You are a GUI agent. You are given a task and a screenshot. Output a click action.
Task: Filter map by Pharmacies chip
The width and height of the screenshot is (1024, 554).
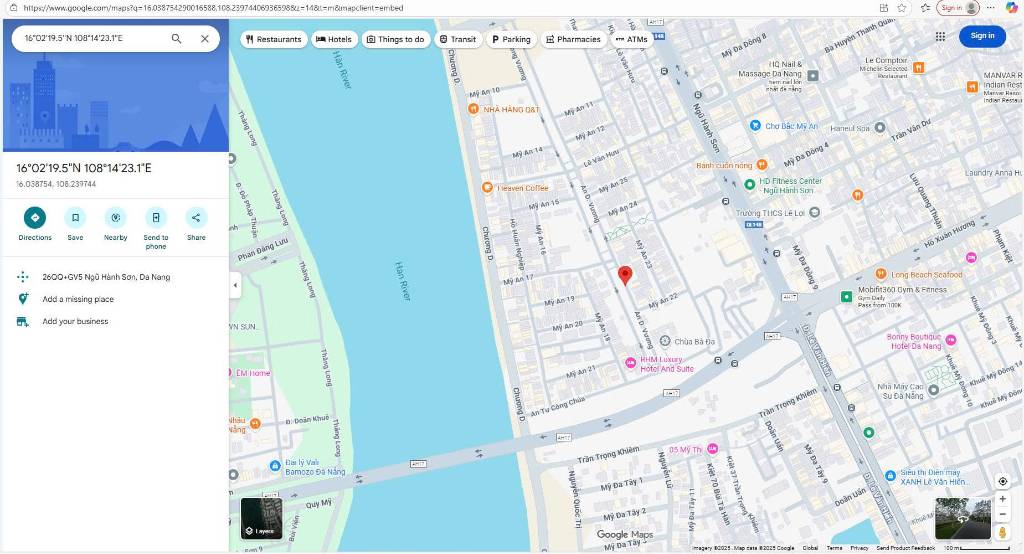[x=573, y=39]
